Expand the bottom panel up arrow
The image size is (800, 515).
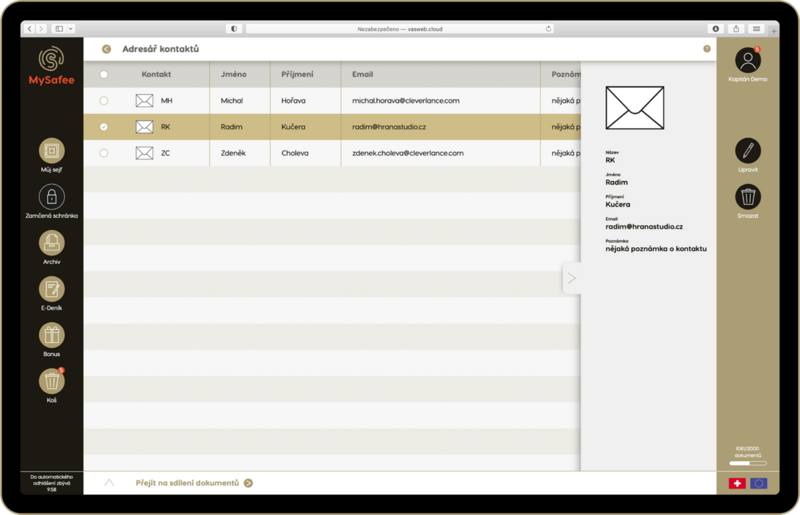109,483
